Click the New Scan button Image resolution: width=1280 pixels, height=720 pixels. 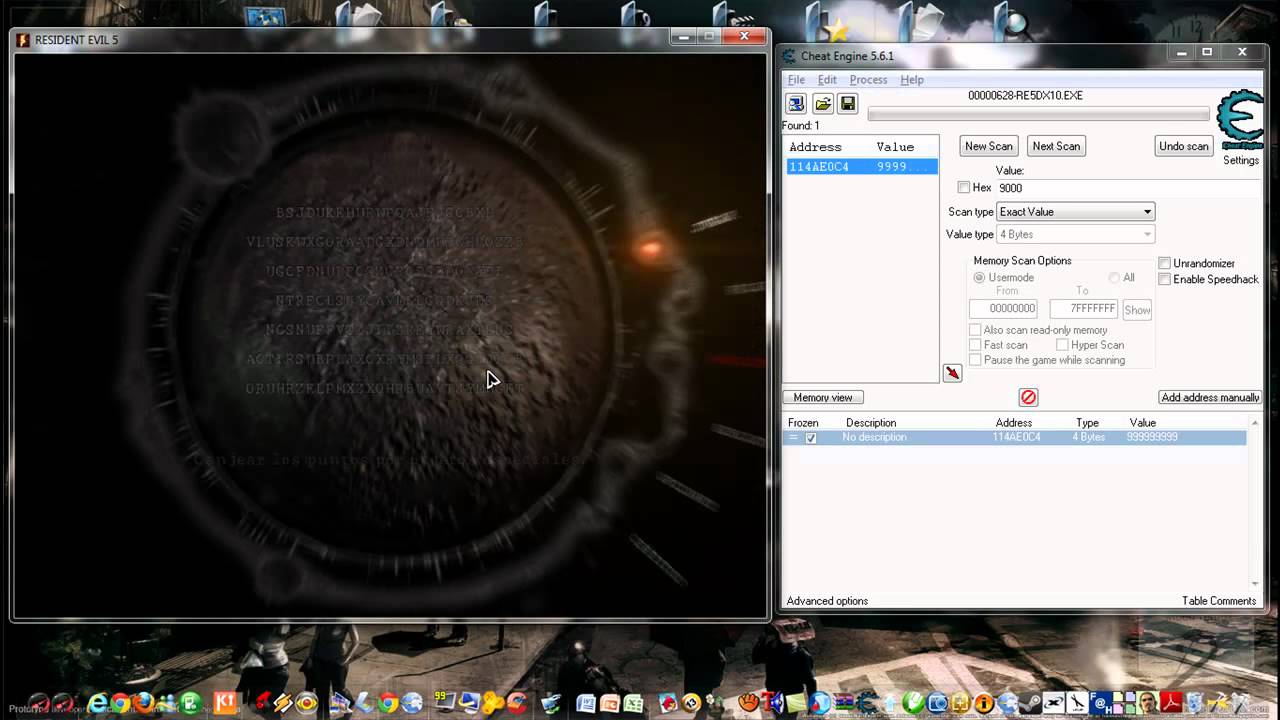pos(989,146)
